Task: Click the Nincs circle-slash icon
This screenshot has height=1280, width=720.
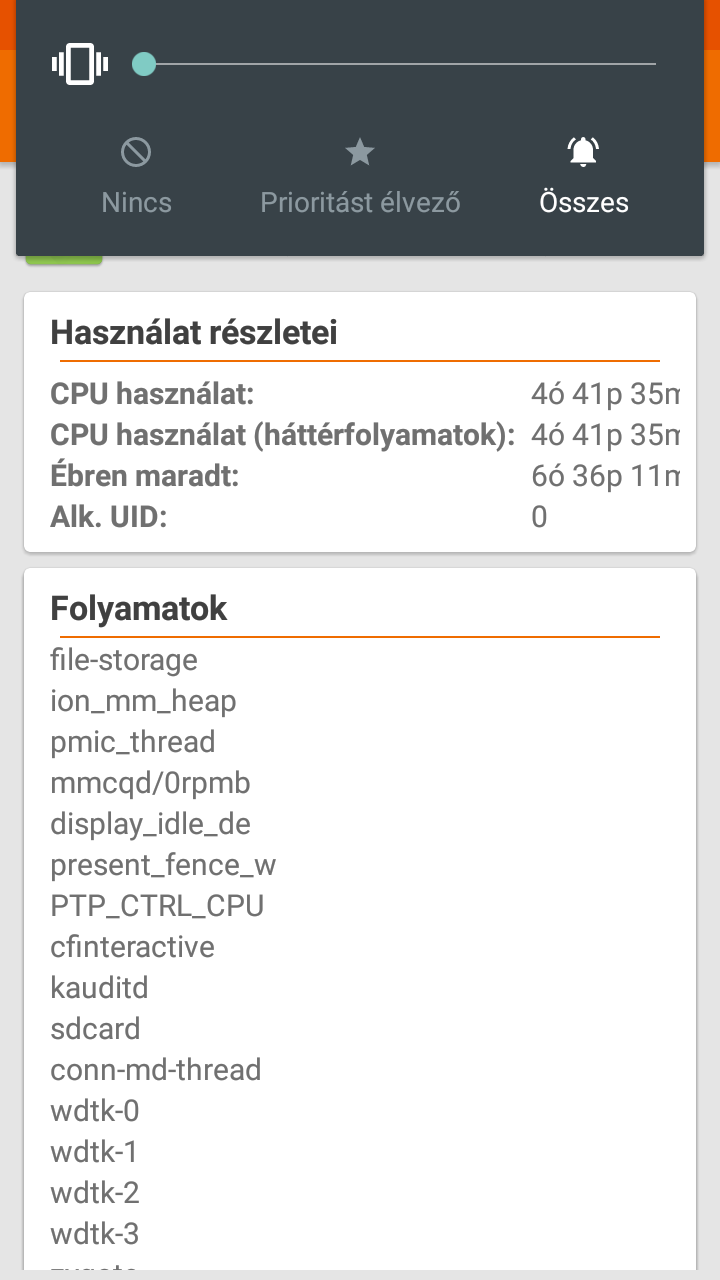Action: [136, 152]
